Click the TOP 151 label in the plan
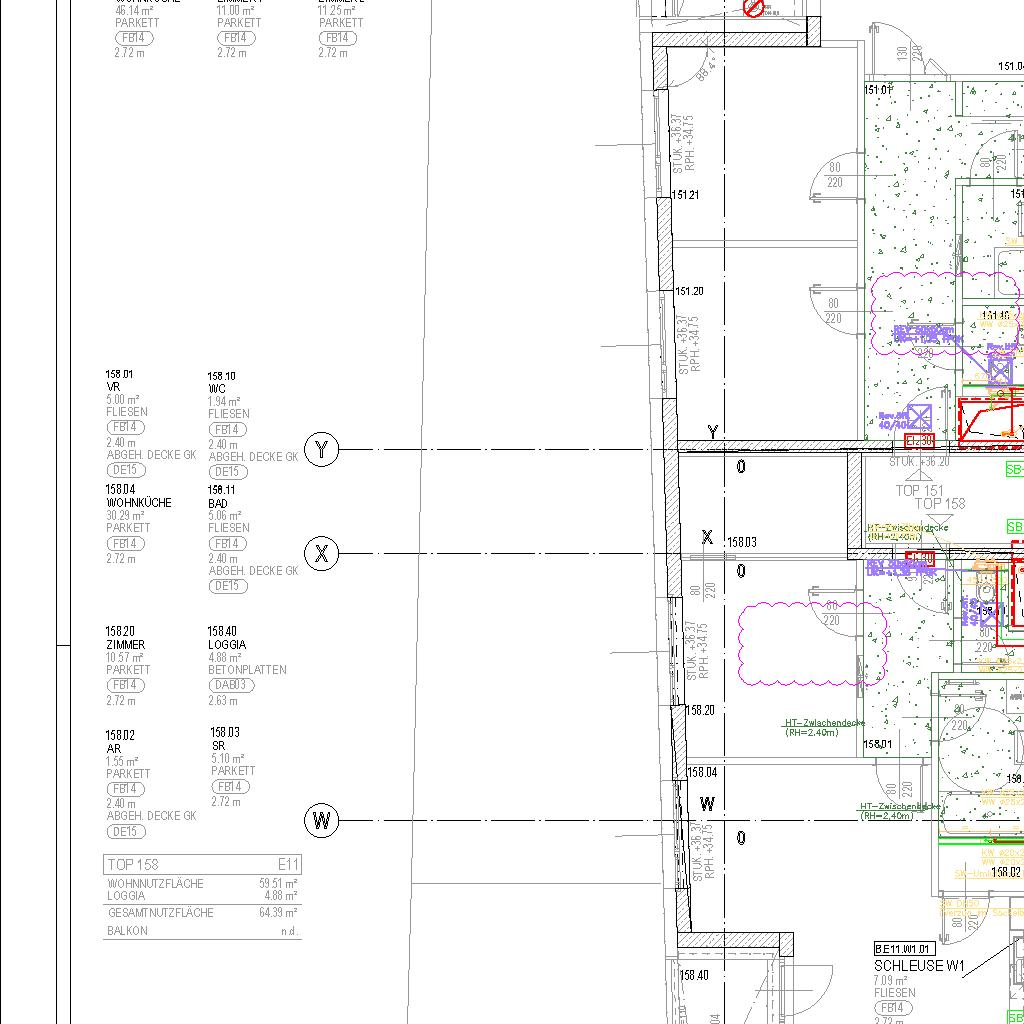Screen dimensions: 1024x1024 click(918, 490)
